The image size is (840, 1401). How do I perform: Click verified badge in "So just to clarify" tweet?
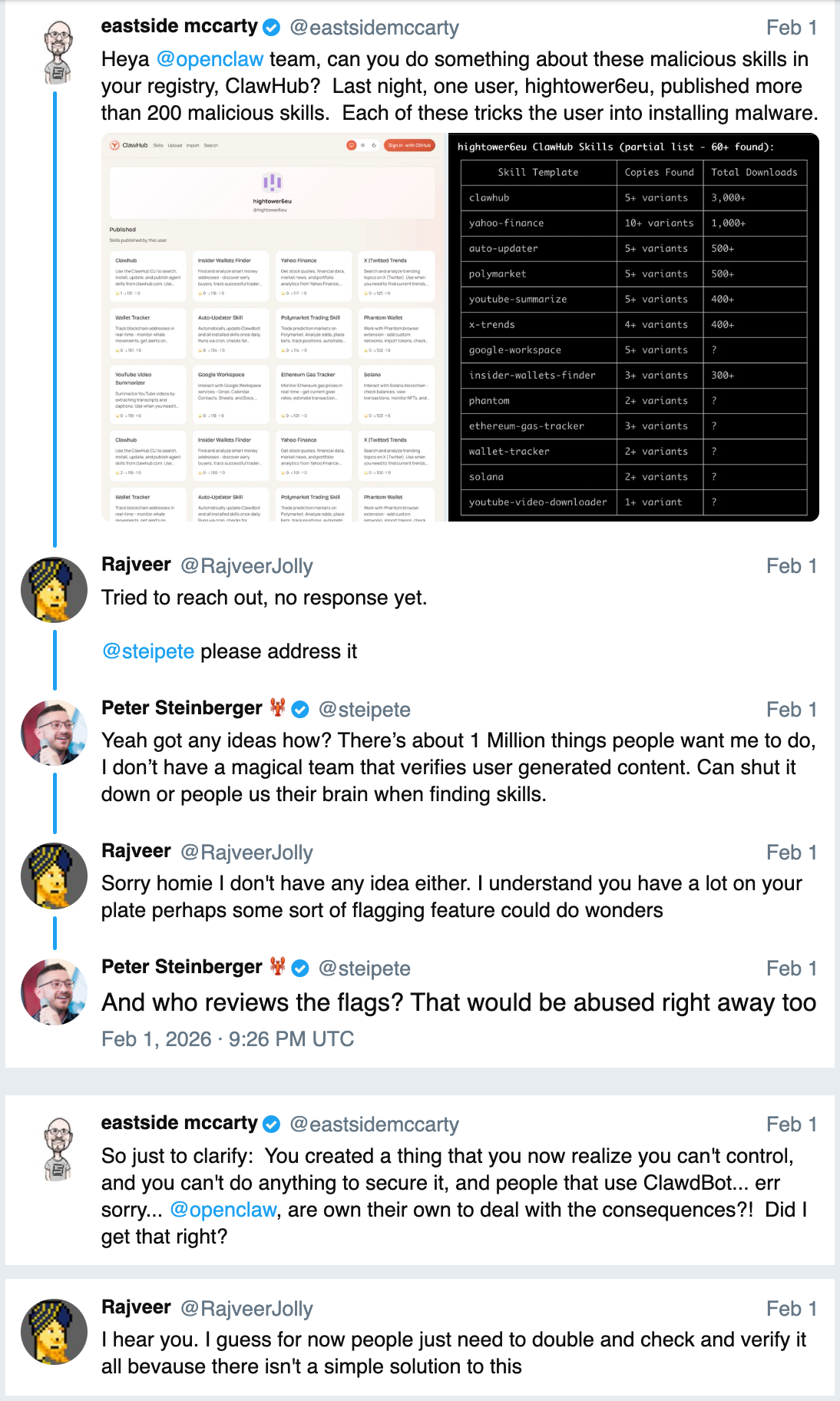coord(272,1124)
